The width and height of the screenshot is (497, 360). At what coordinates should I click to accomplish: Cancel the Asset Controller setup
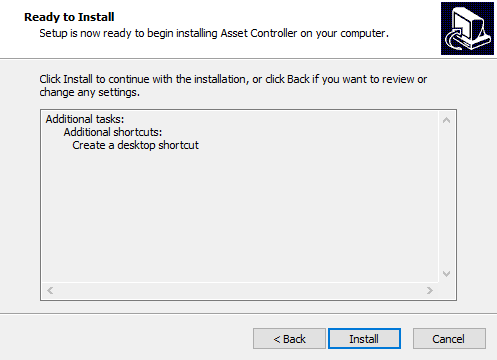449,339
